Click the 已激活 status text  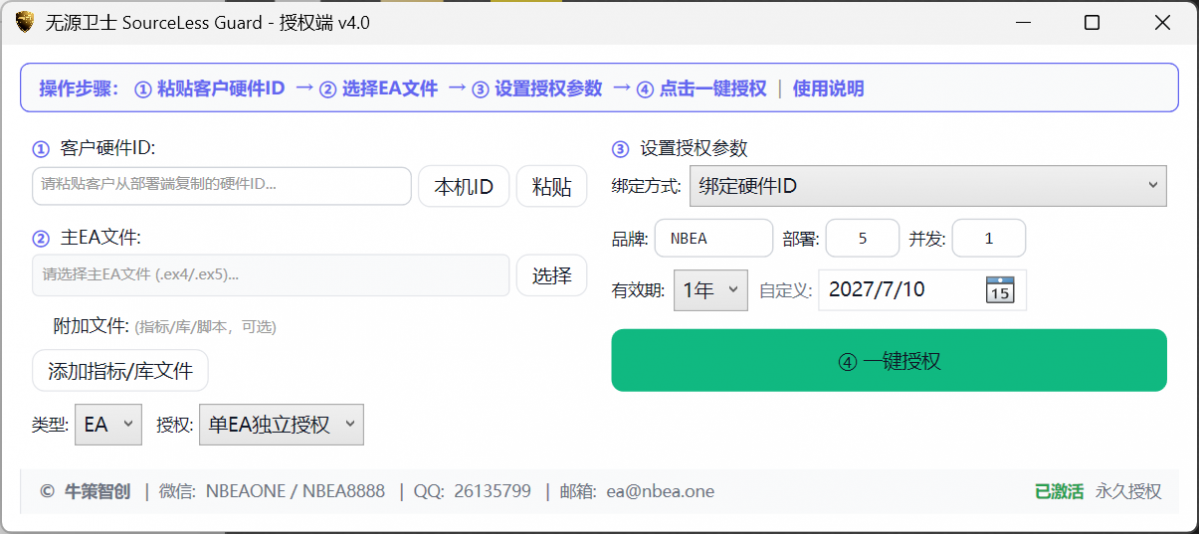(1059, 491)
